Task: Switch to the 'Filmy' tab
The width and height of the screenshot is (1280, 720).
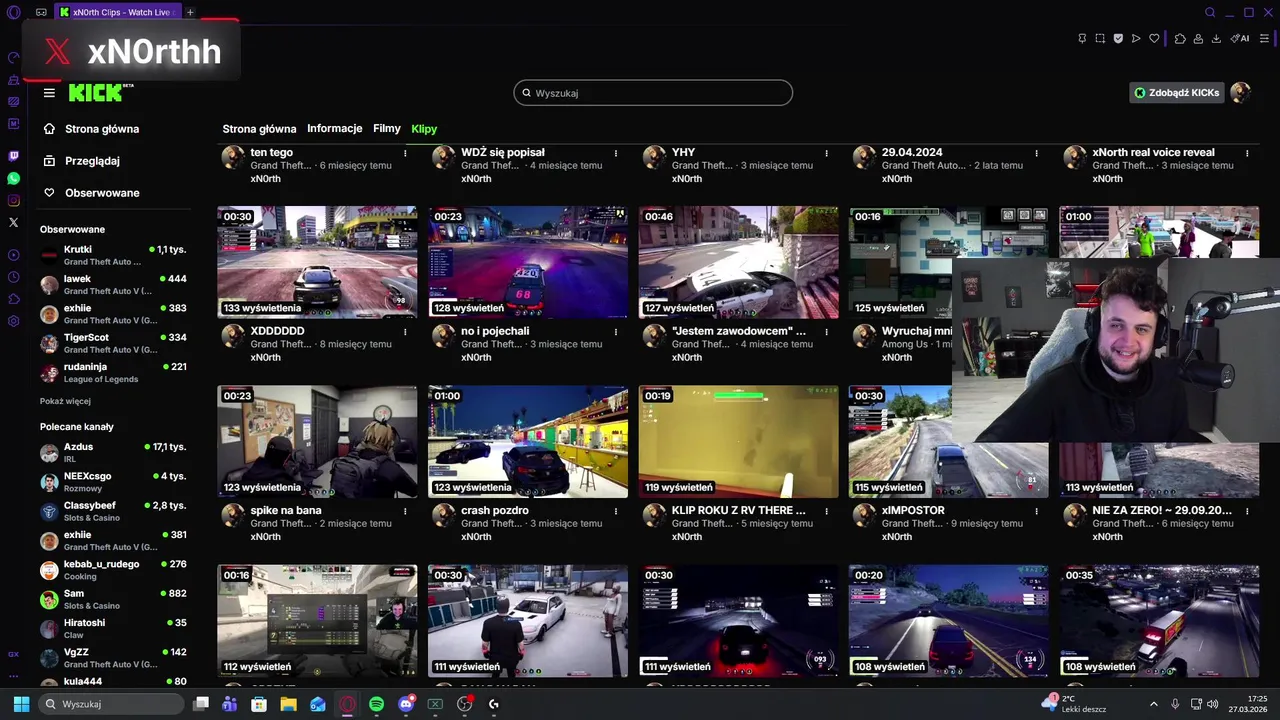Action: click(x=387, y=129)
